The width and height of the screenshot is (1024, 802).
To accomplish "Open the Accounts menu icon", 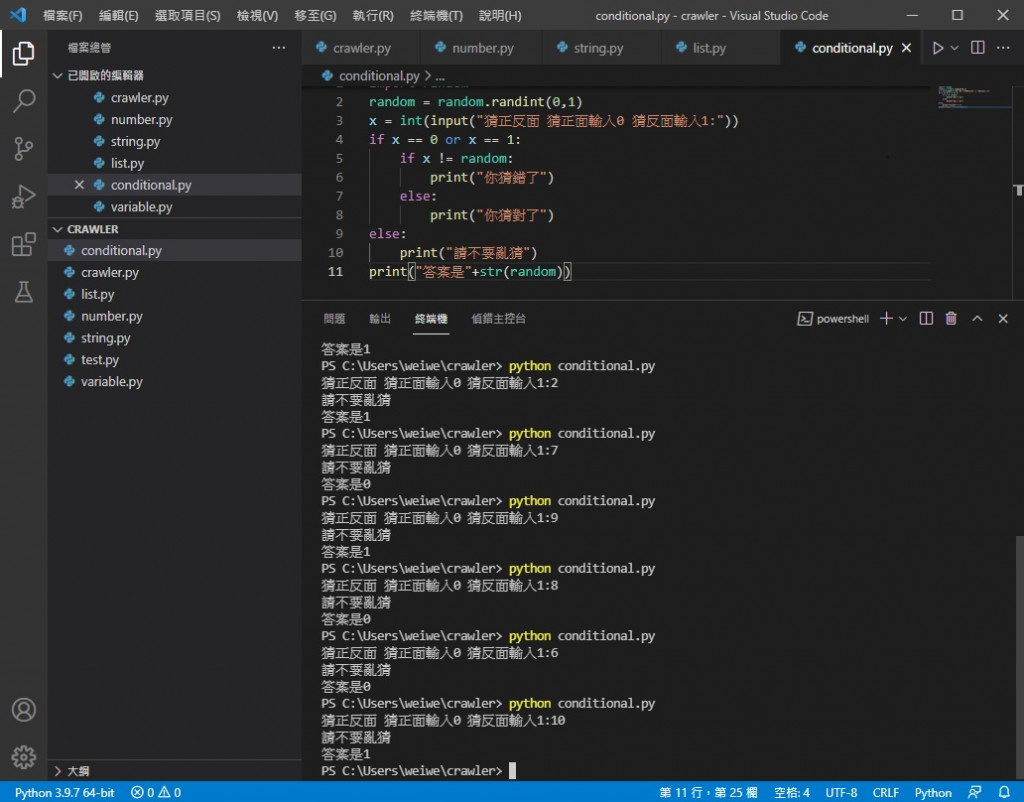I will pyautogui.click(x=24, y=709).
